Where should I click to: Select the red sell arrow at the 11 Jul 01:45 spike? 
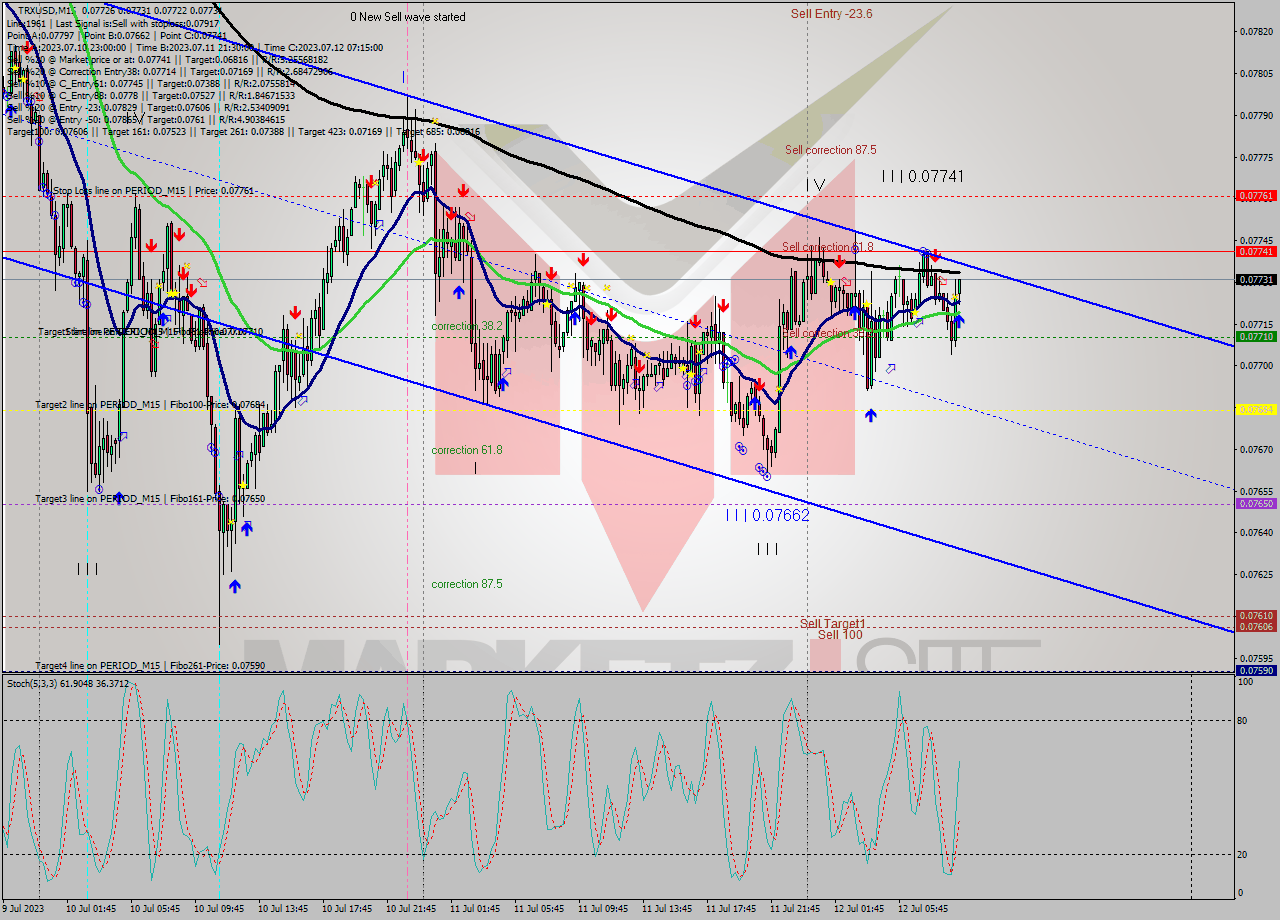pyautogui.click(x=463, y=190)
